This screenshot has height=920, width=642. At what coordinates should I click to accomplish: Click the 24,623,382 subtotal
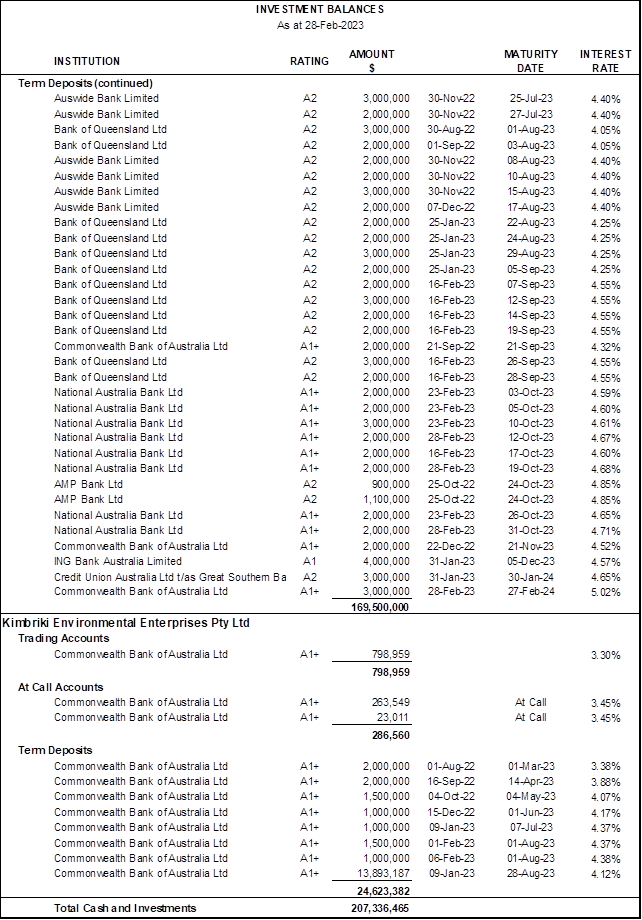[x=383, y=891]
